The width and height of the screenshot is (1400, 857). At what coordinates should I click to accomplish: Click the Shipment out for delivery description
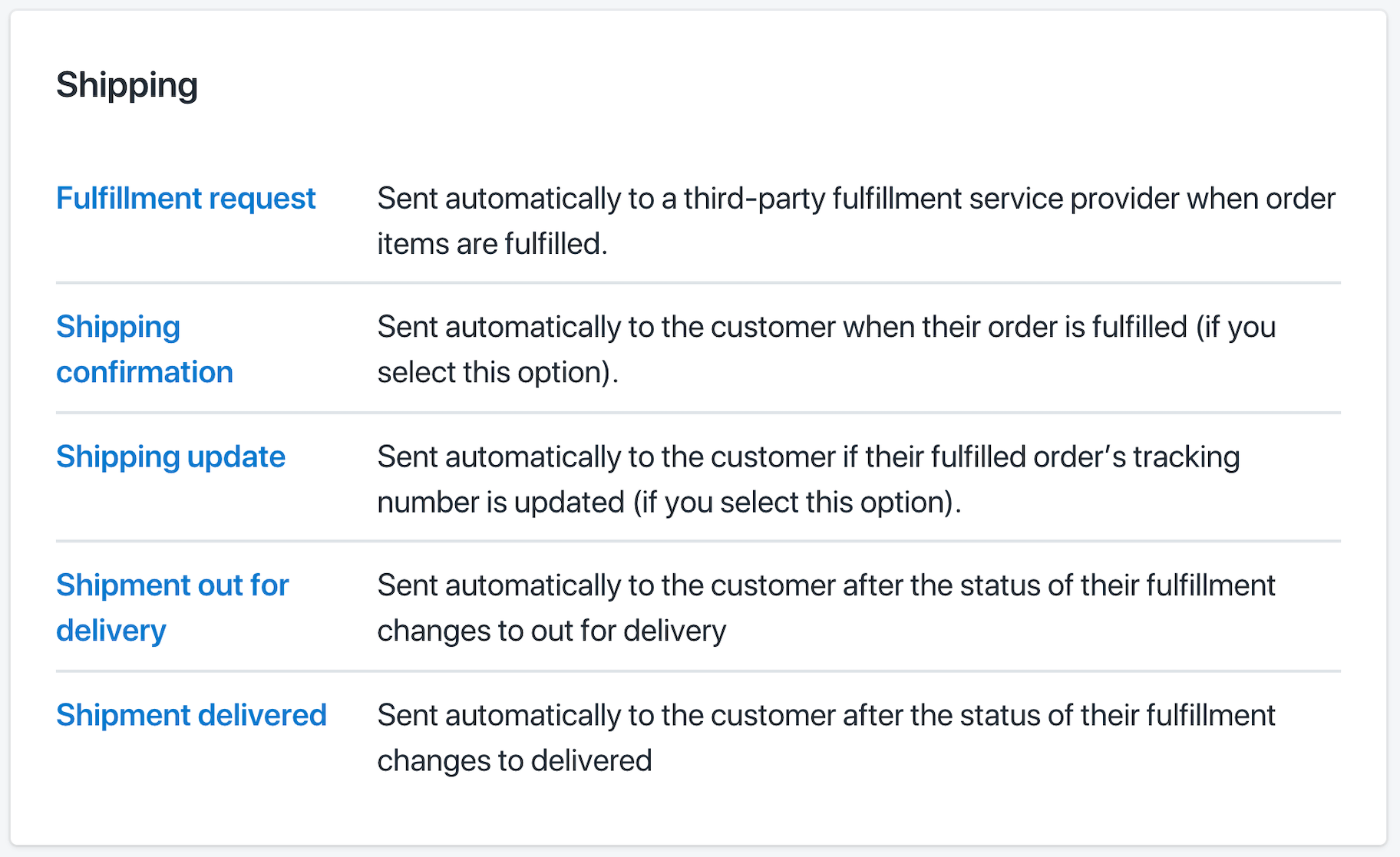click(x=825, y=607)
